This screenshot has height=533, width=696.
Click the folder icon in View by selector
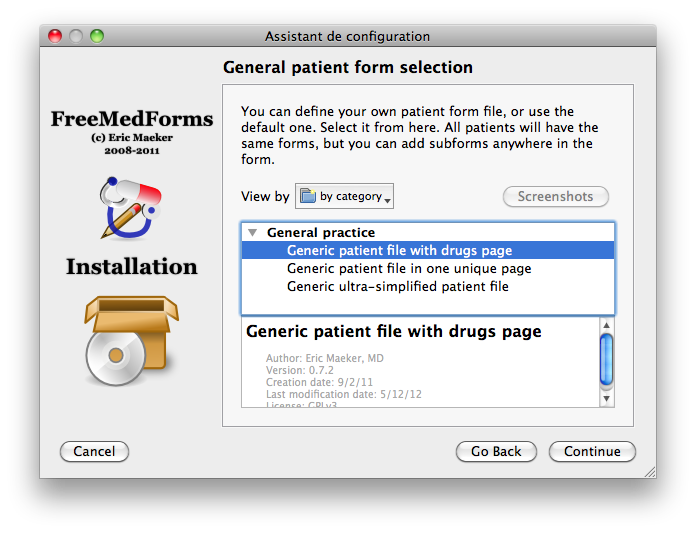308,196
